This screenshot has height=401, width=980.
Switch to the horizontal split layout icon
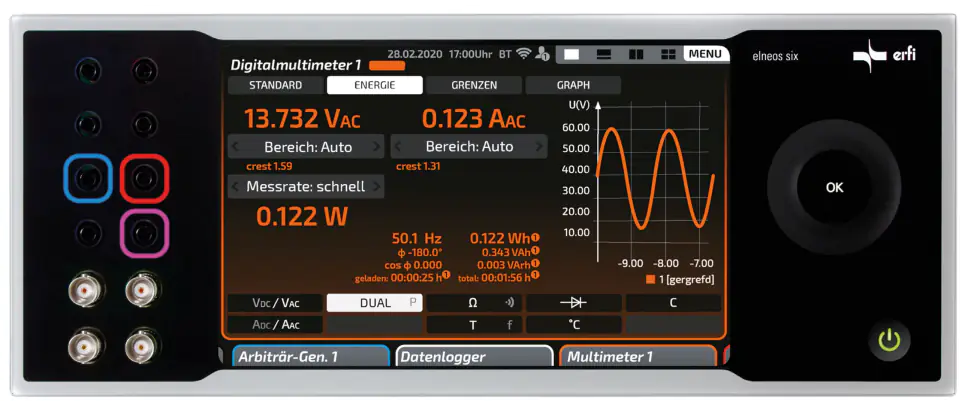pyautogui.click(x=603, y=53)
